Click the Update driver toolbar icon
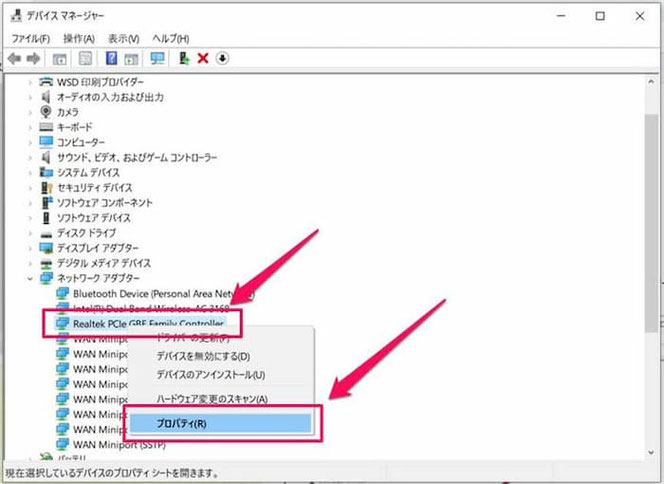Viewport: 664px width, 484px height. (184, 58)
